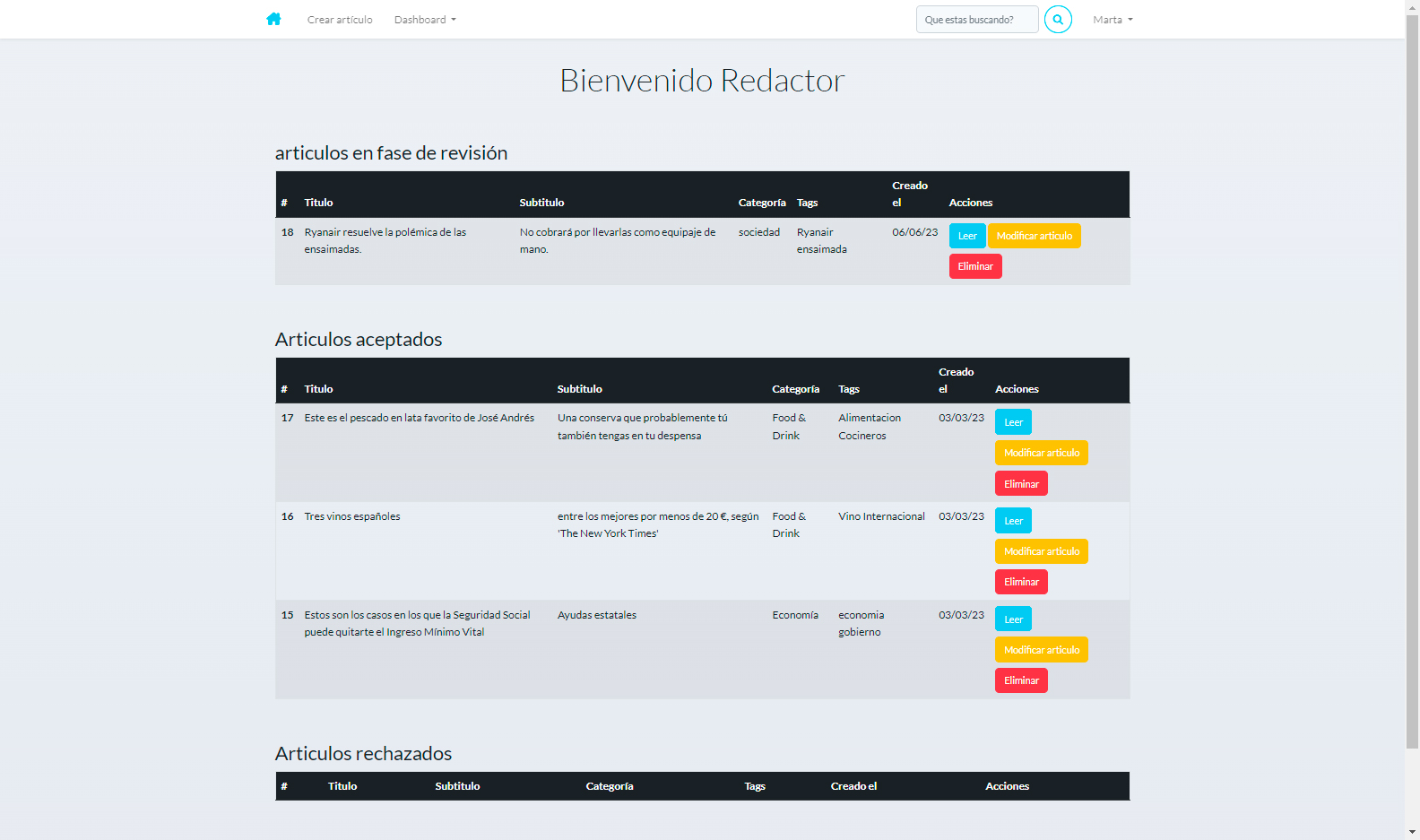1420x840 pixels.
Task: Click the magnifying glass search button
Action: click(x=1058, y=19)
